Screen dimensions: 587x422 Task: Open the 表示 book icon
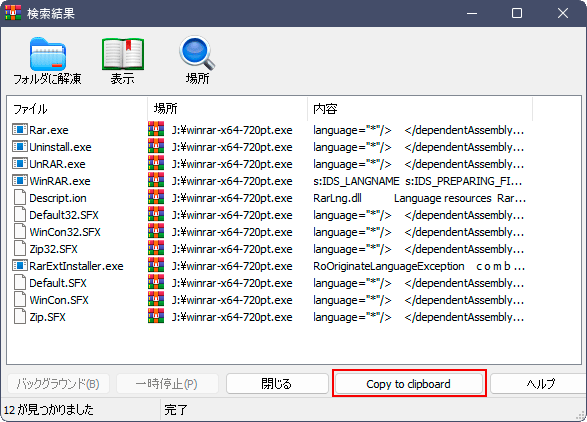[123, 54]
